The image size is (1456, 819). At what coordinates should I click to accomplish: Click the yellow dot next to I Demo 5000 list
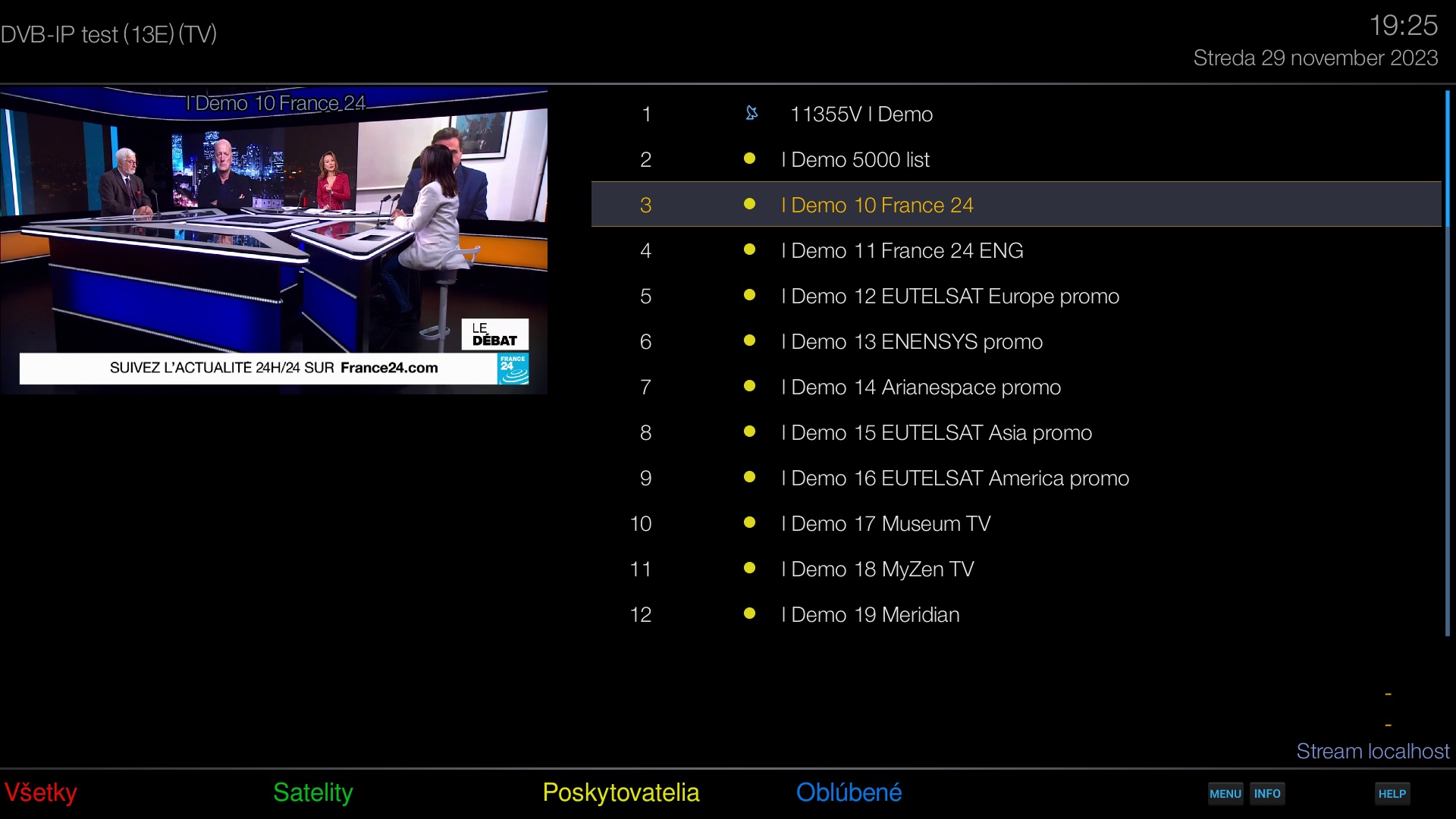tap(749, 158)
